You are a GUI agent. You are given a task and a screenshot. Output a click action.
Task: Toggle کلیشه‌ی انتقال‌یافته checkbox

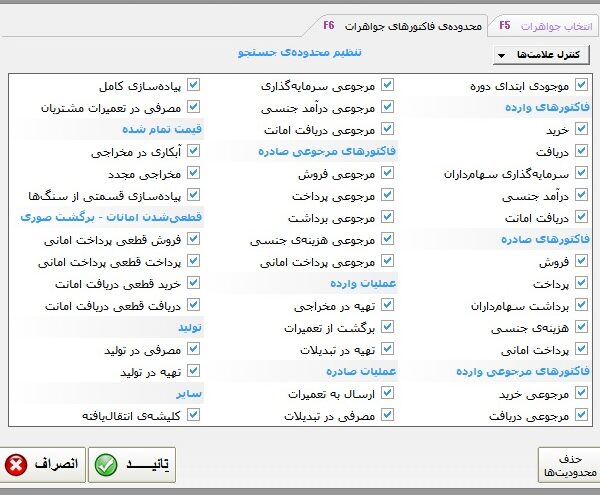193,415
